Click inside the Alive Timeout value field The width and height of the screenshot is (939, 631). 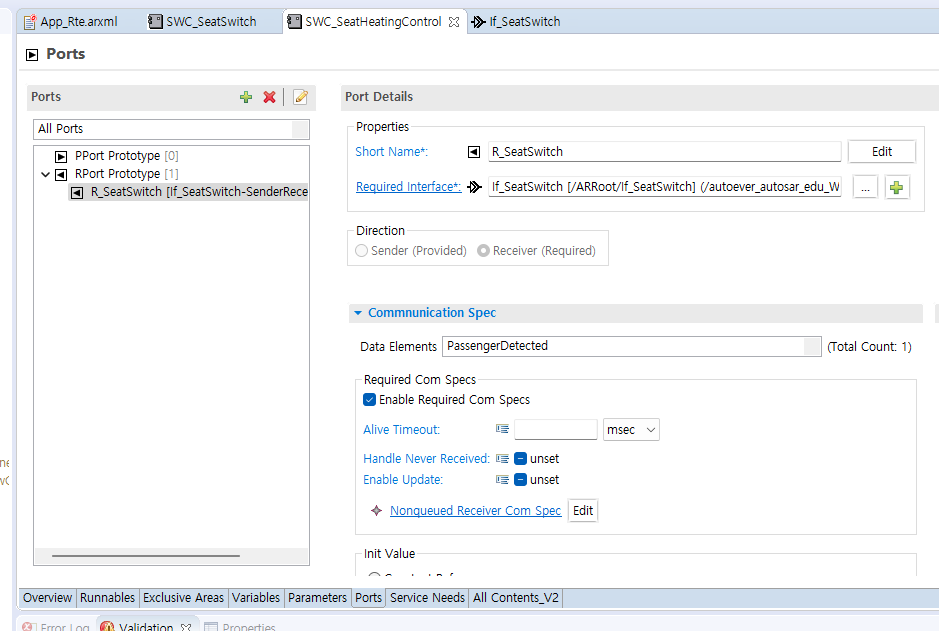click(x=555, y=429)
